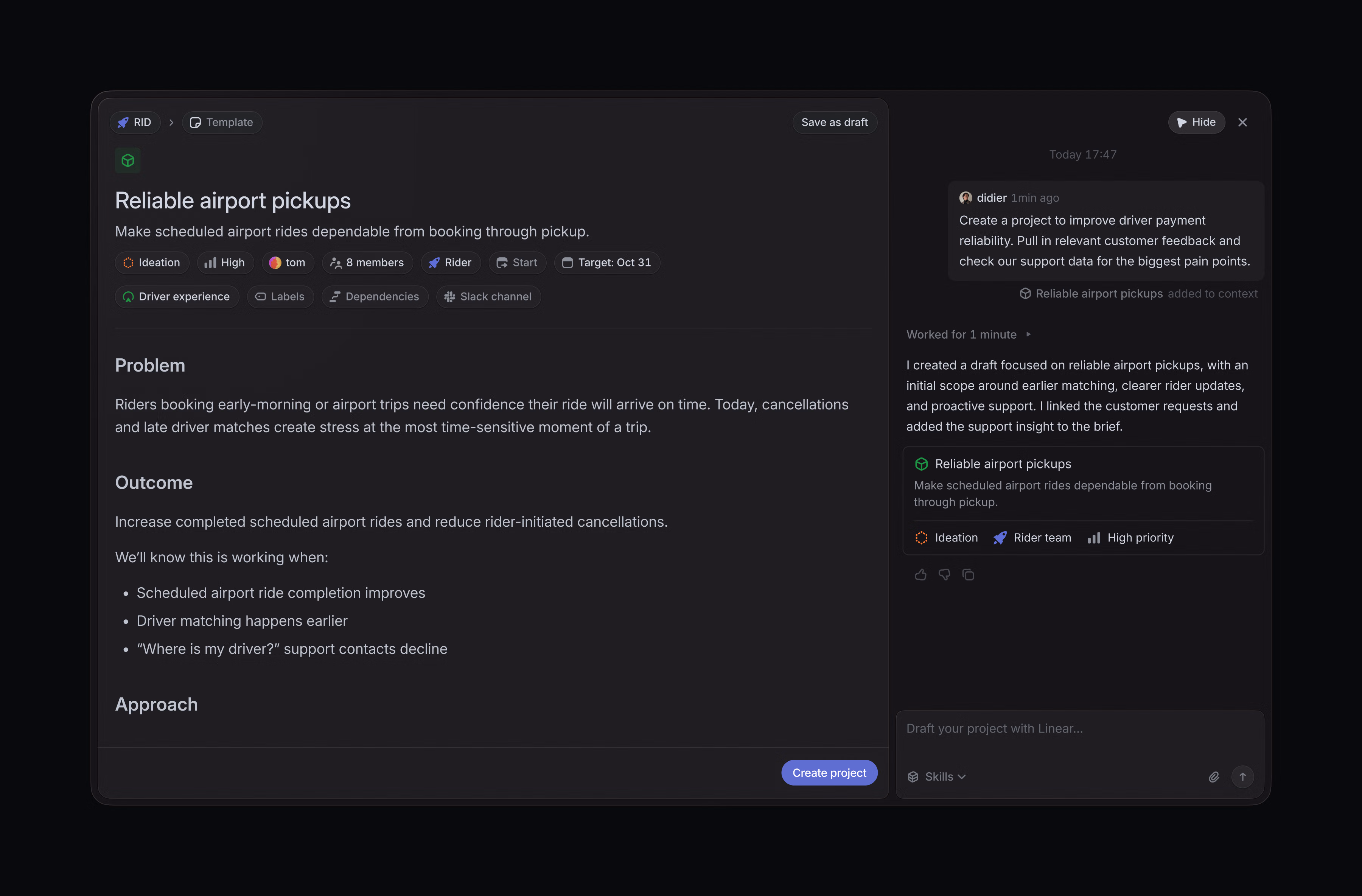This screenshot has height=896, width=1362.
Task: Click the Outcome heading
Action: click(154, 483)
